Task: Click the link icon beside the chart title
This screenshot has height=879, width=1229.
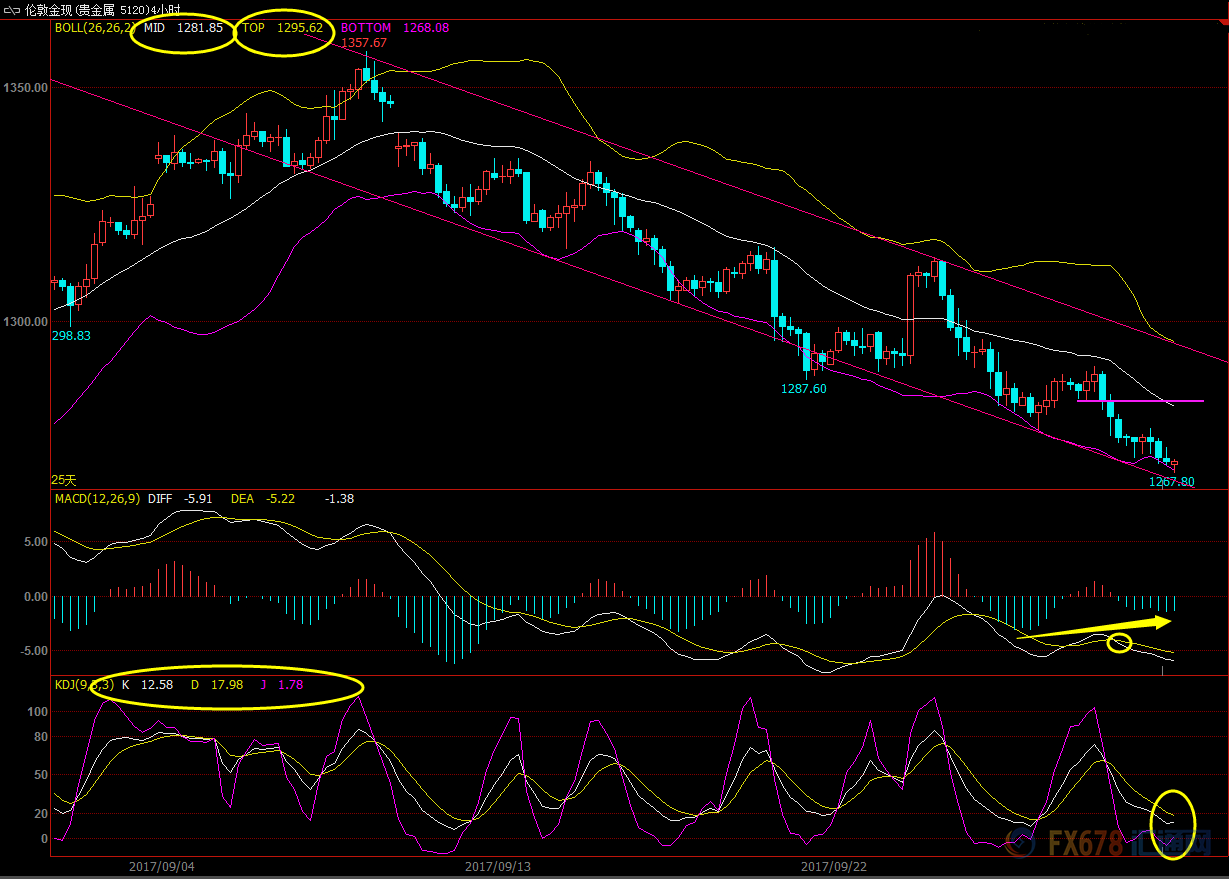Action: (x=12, y=9)
